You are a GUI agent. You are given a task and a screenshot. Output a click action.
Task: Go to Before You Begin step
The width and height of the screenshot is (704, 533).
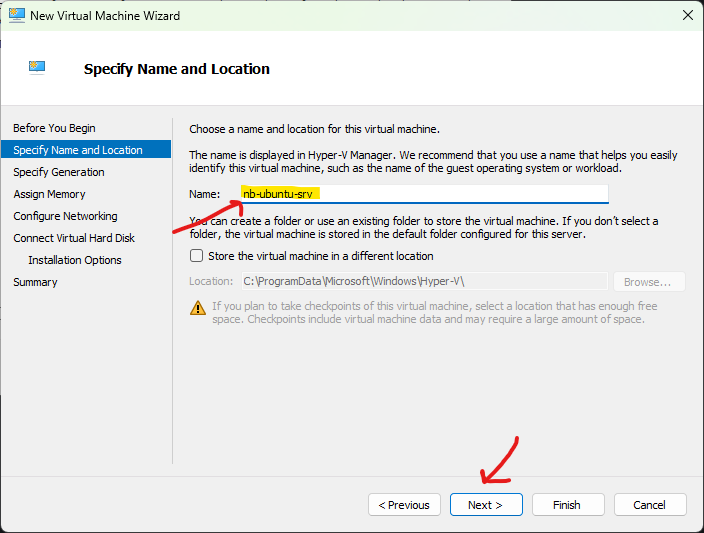tap(54, 128)
